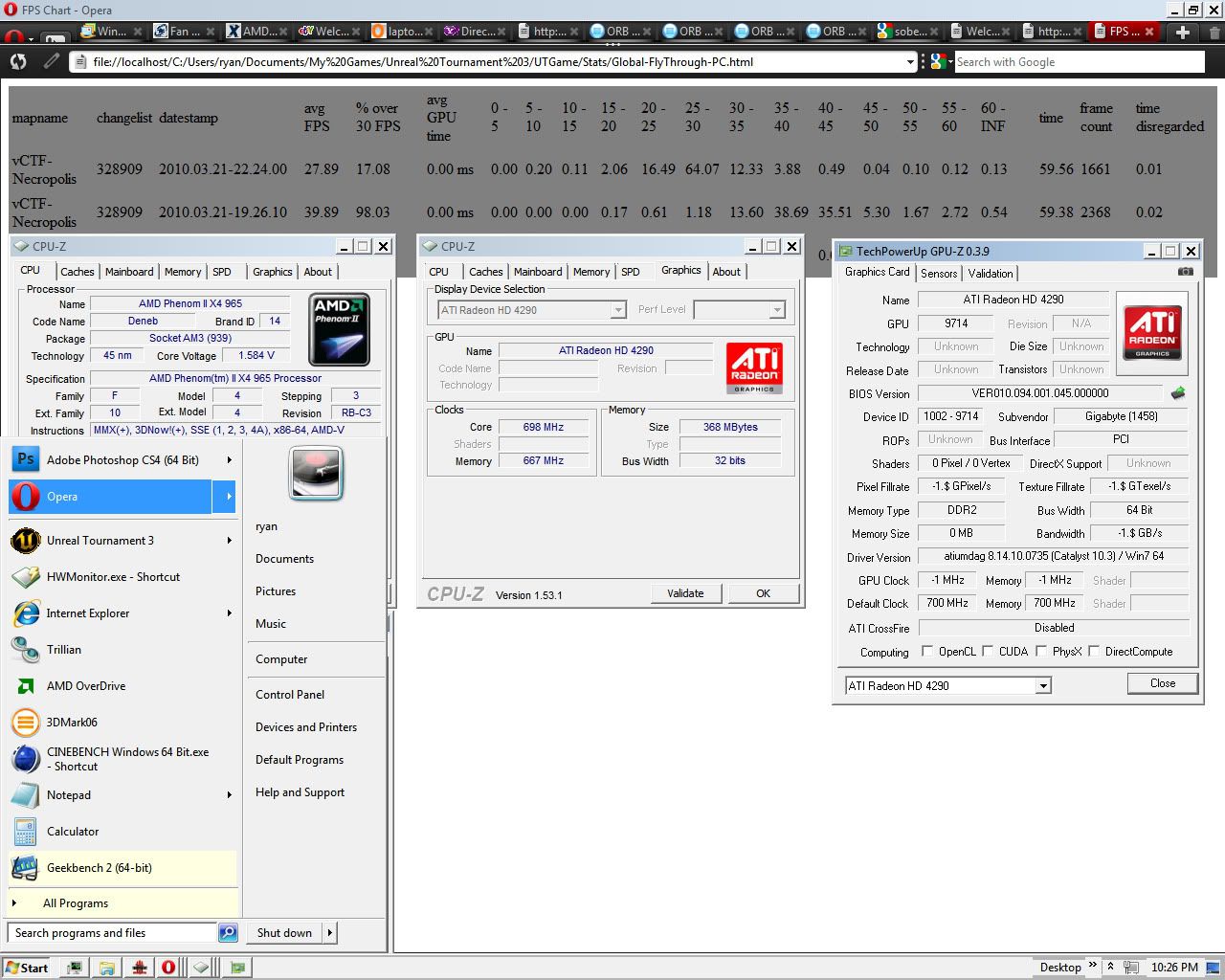
Task: Launch AMD OverDrive from Start menu
Action: point(85,686)
